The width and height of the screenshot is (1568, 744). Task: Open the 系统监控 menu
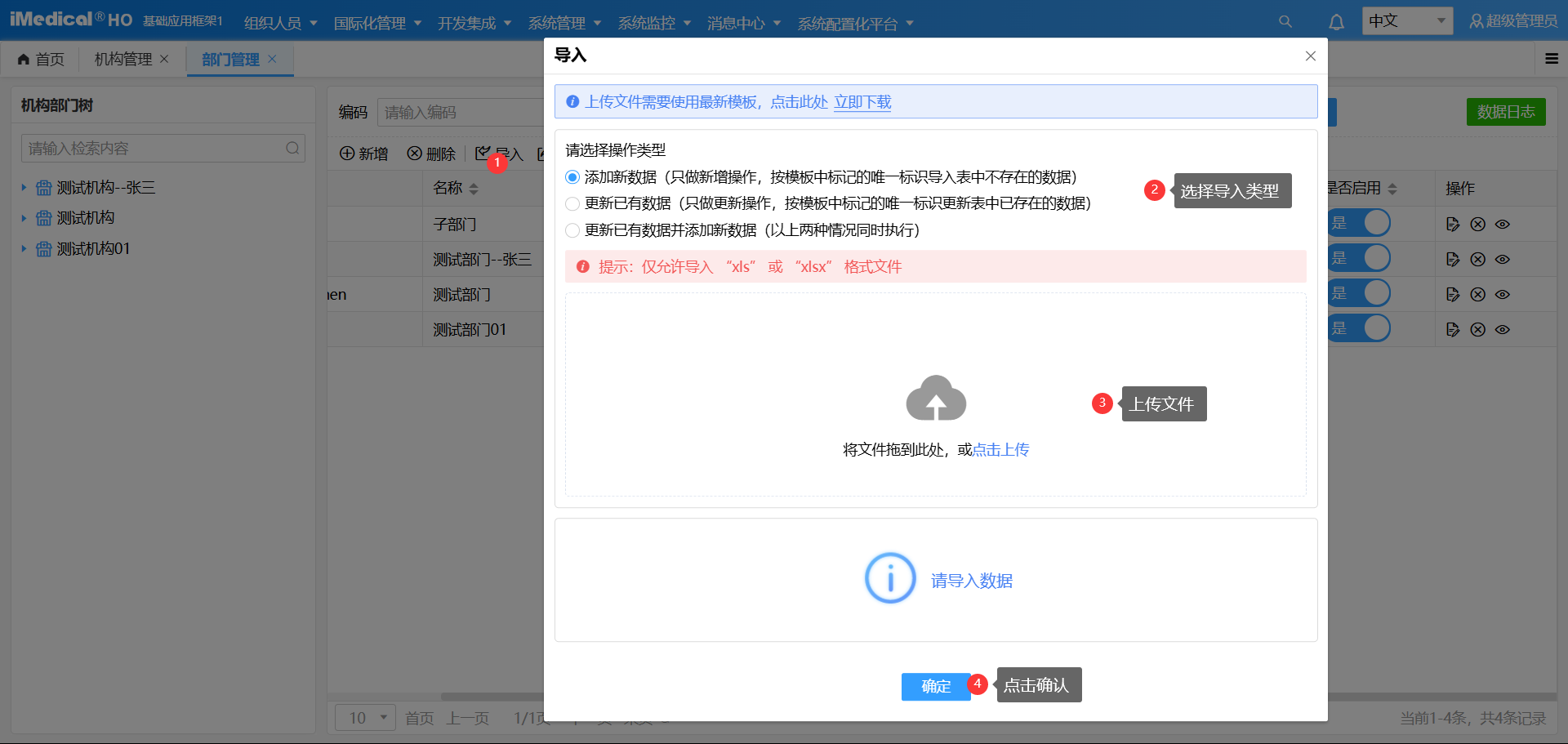654,23
